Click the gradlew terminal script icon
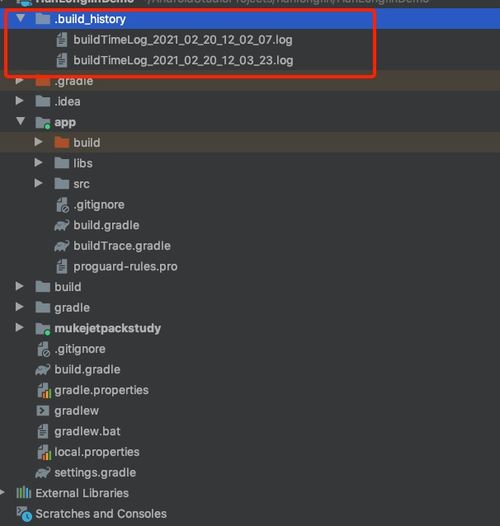This screenshot has height=526, width=500. point(43,411)
